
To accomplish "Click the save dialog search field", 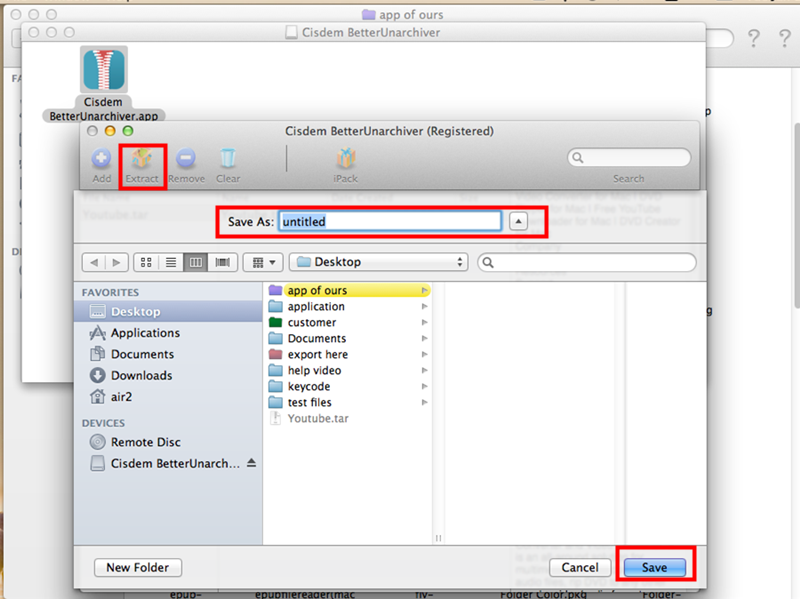I will coord(587,263).
